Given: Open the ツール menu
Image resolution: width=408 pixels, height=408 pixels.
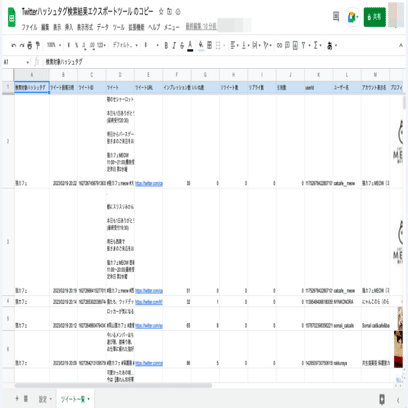Looking at the screenshot, I should [119, 27].
